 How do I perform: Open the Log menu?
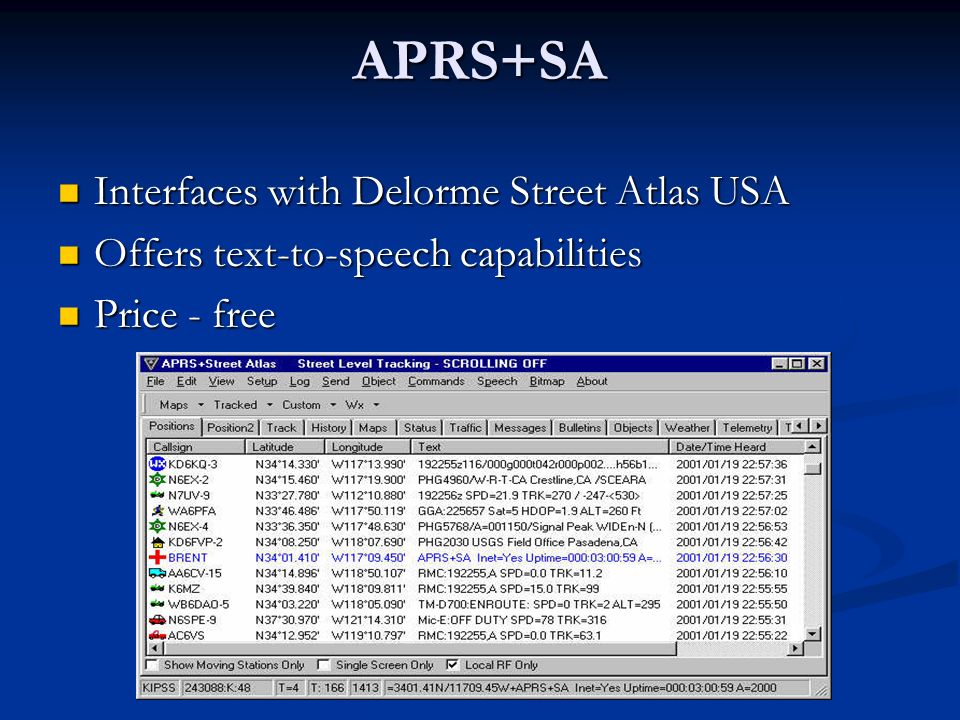tap(299, 381)
